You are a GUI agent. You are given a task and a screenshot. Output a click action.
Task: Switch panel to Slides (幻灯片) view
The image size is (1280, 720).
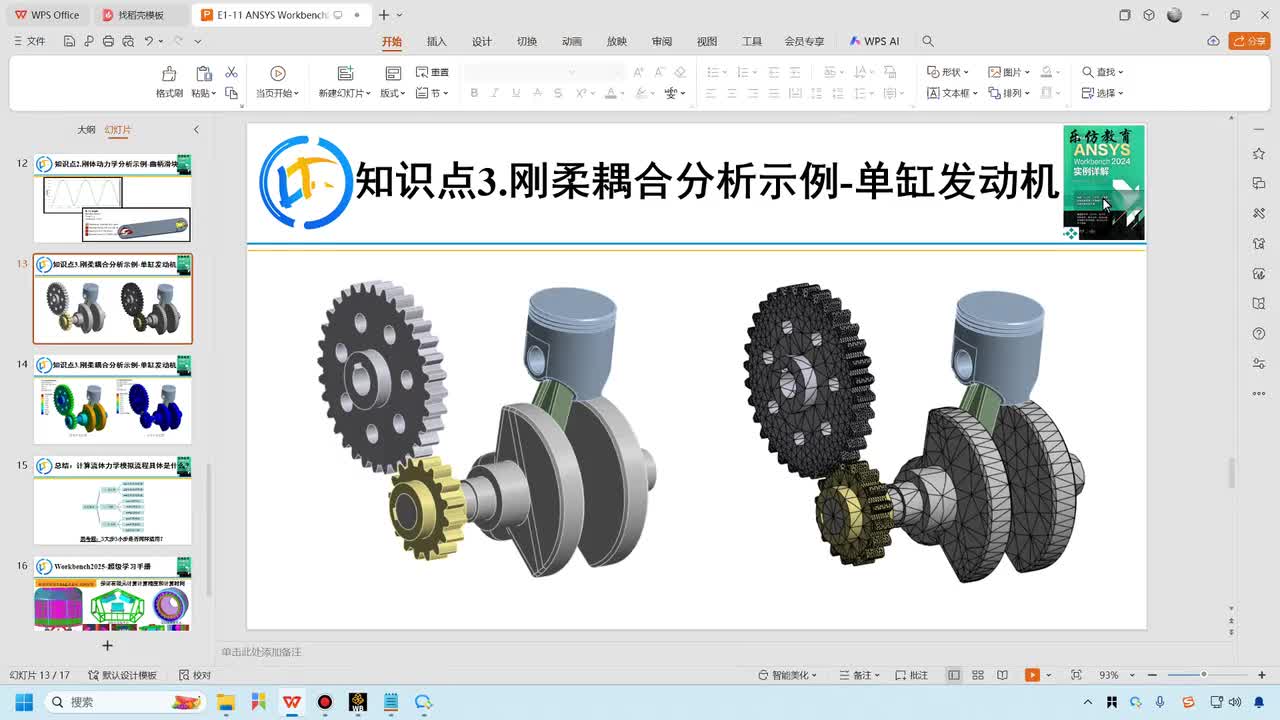point(117,129)
